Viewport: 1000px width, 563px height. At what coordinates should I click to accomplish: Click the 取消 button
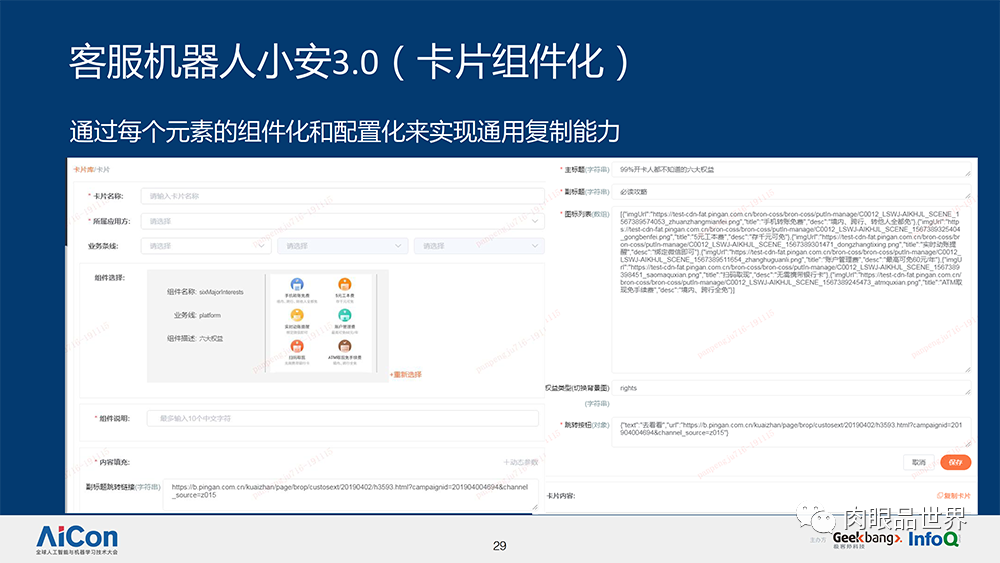(x=918, y=462)
